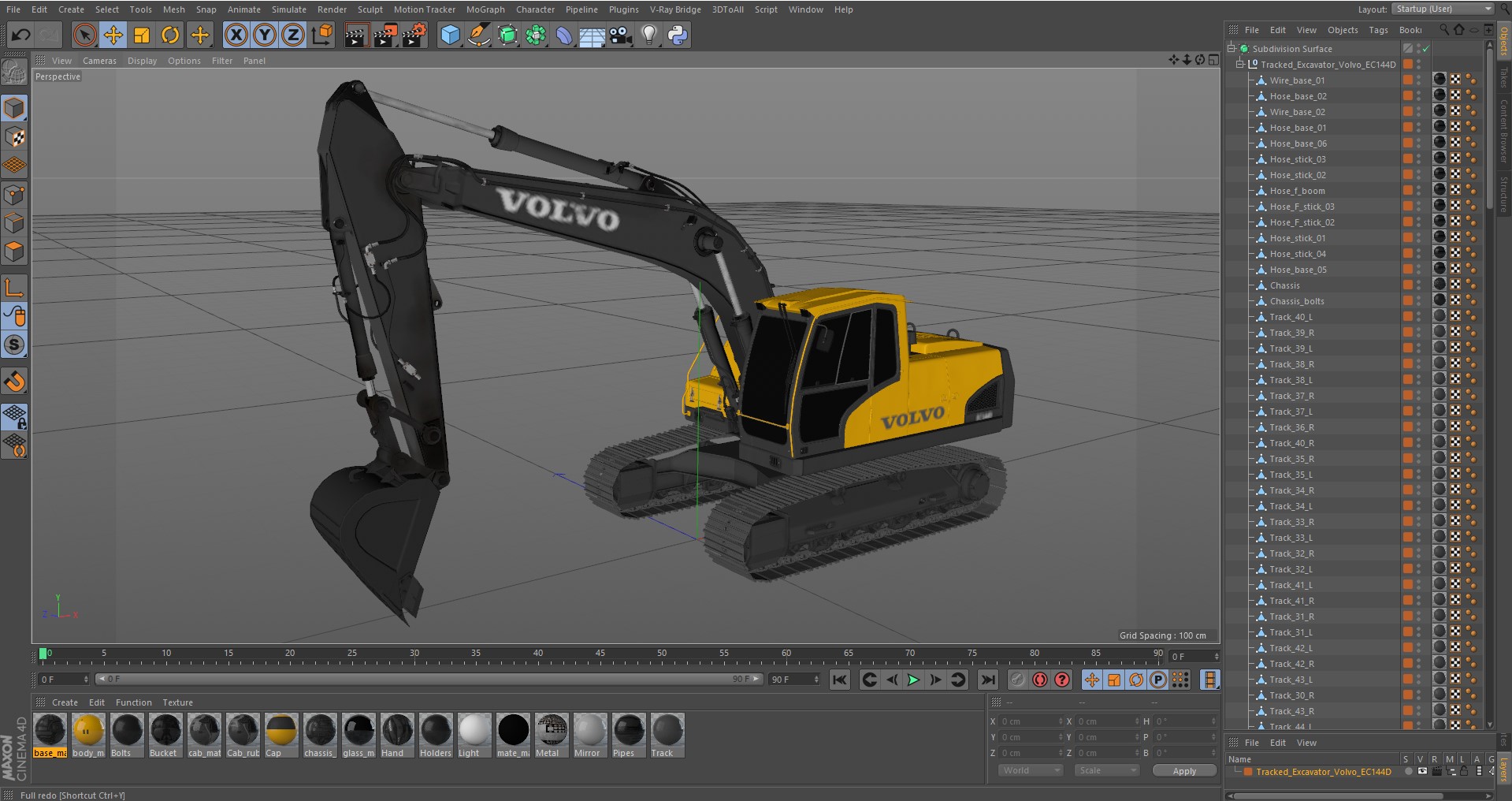Open the Pen spline tool

[478, 35]
